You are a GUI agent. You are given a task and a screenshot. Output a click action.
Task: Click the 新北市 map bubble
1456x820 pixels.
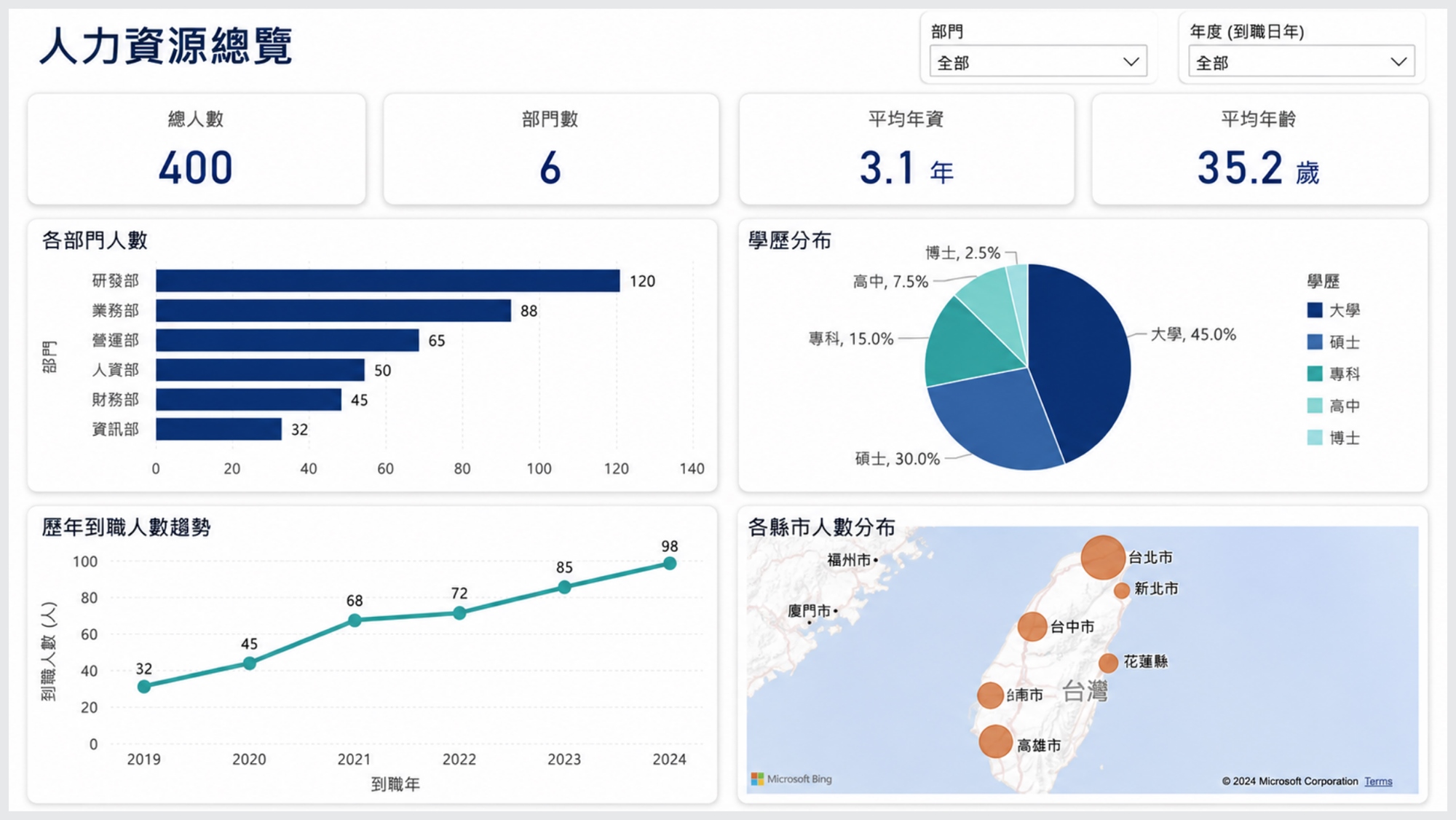pyautogui.click(x=1122, y=590)
